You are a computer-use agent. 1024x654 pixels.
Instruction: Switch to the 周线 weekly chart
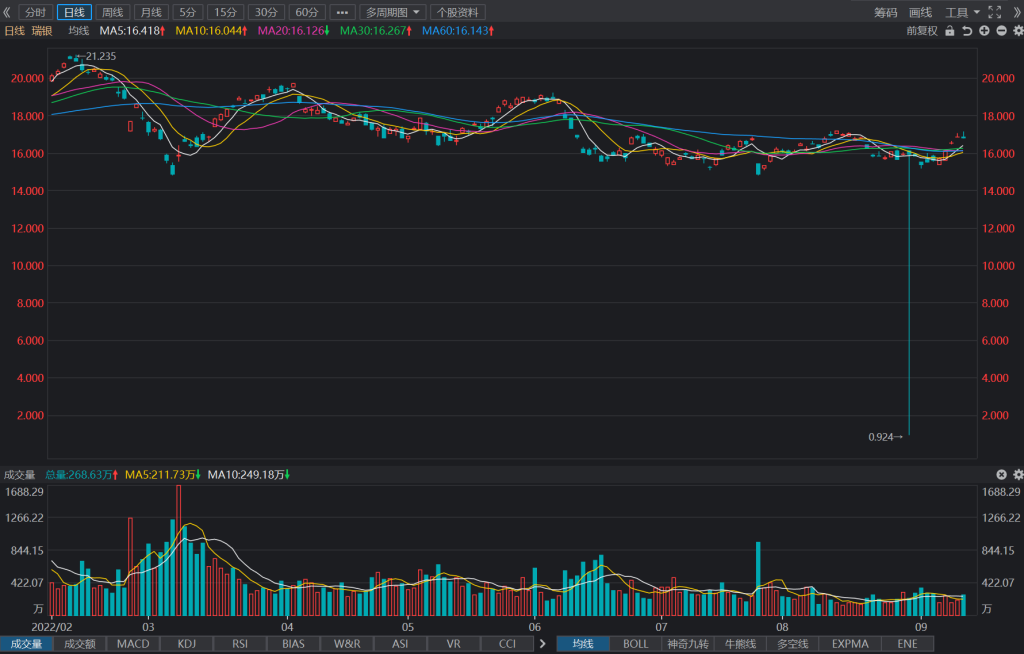(x=112, y=12)
